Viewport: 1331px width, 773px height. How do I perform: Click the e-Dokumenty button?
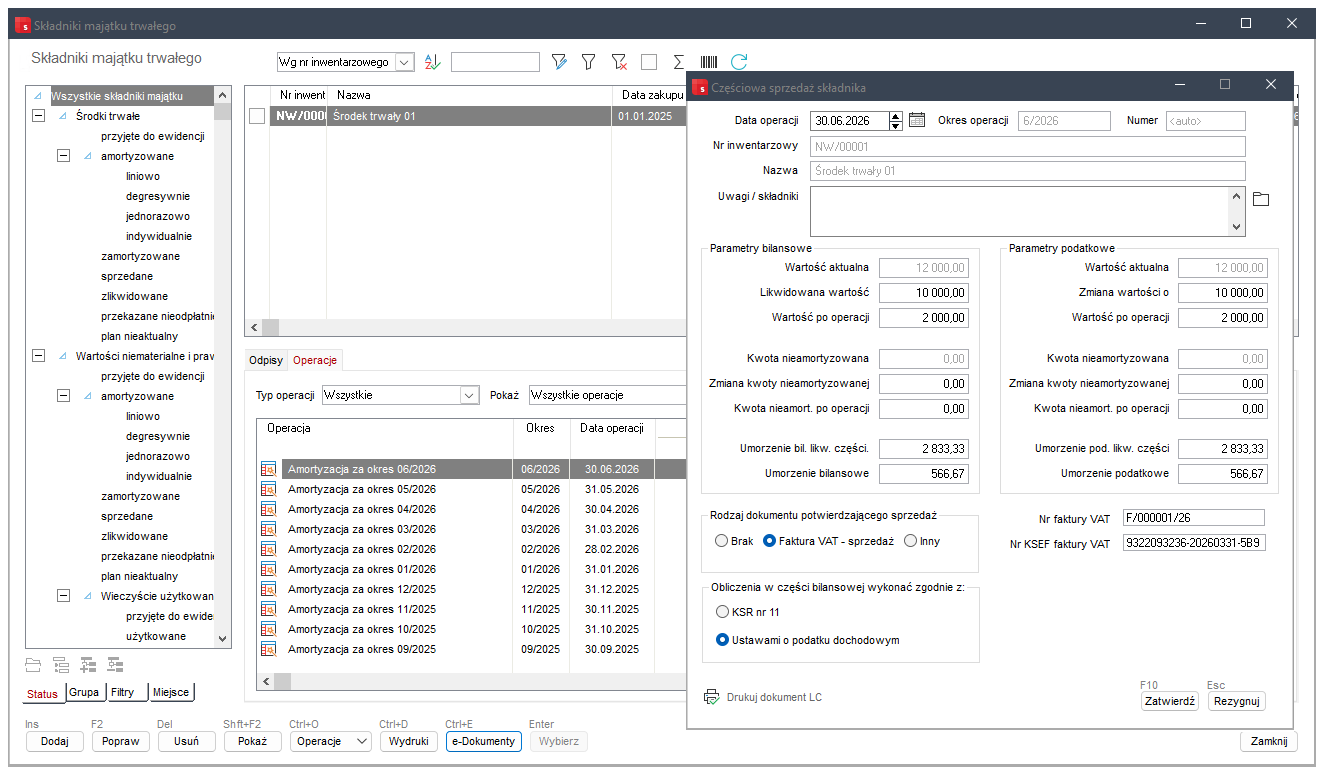[483, 741]
